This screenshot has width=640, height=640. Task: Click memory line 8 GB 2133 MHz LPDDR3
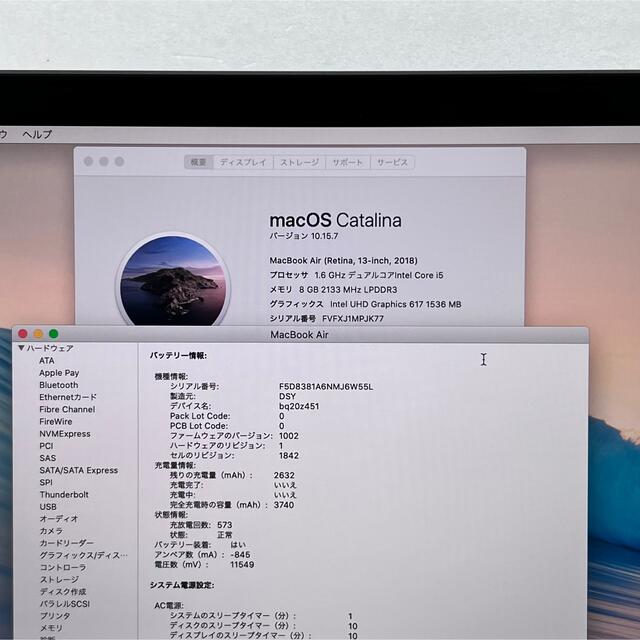(333, 290)
